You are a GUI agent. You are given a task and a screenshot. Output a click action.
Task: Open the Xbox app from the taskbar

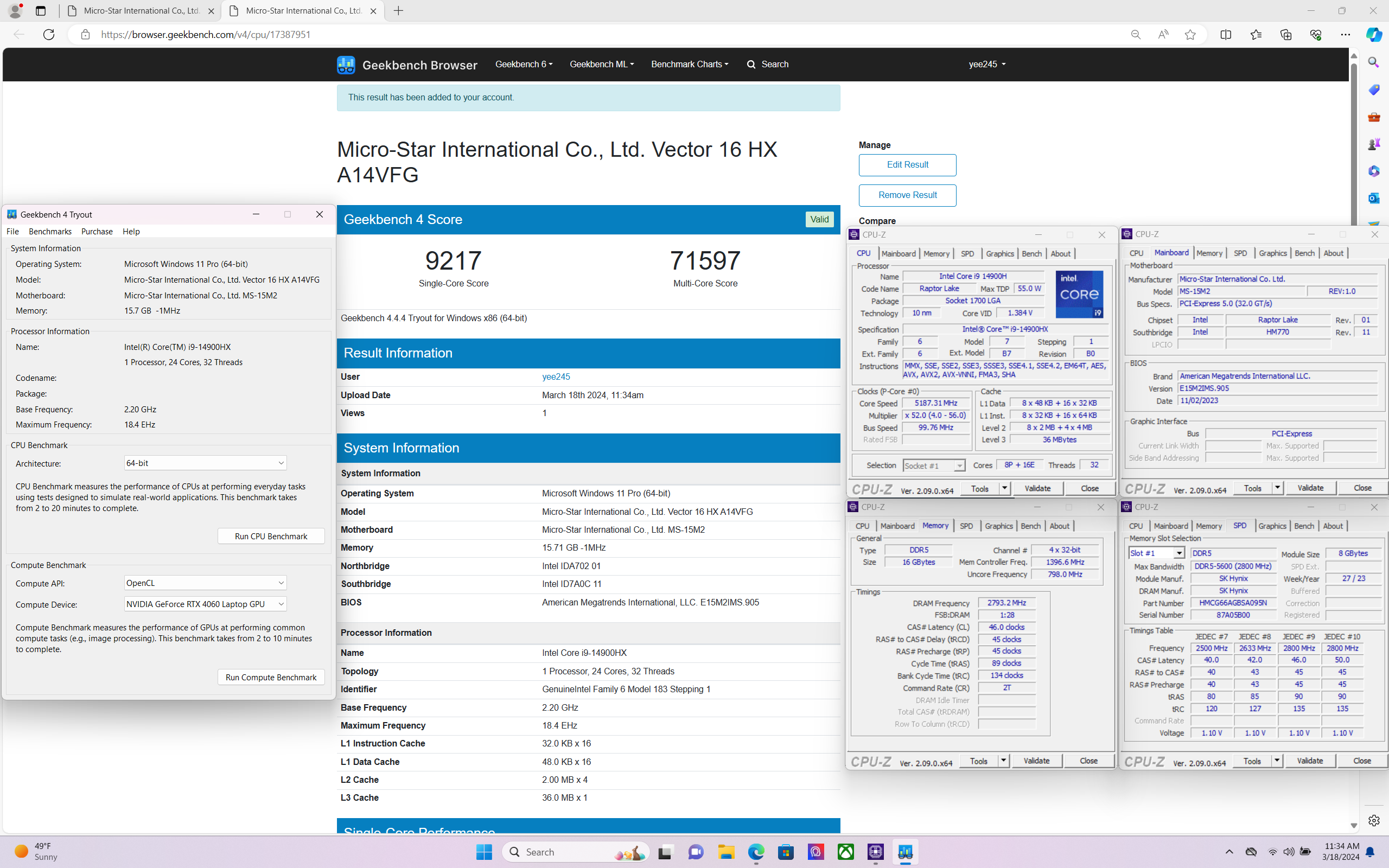[845, 852]
